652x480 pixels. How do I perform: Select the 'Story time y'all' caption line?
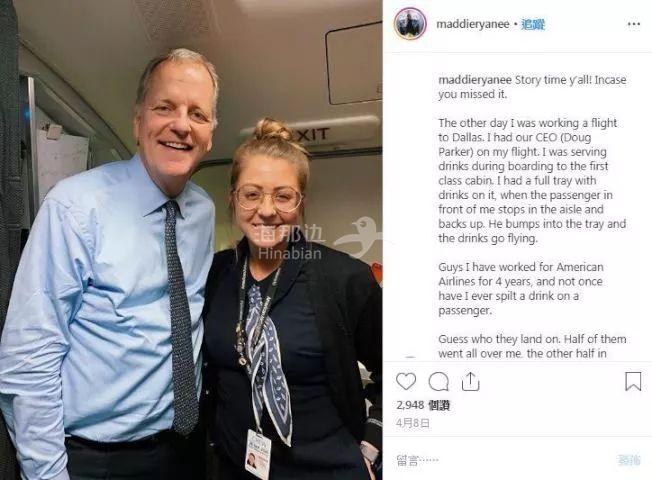[x=532, y=87]
